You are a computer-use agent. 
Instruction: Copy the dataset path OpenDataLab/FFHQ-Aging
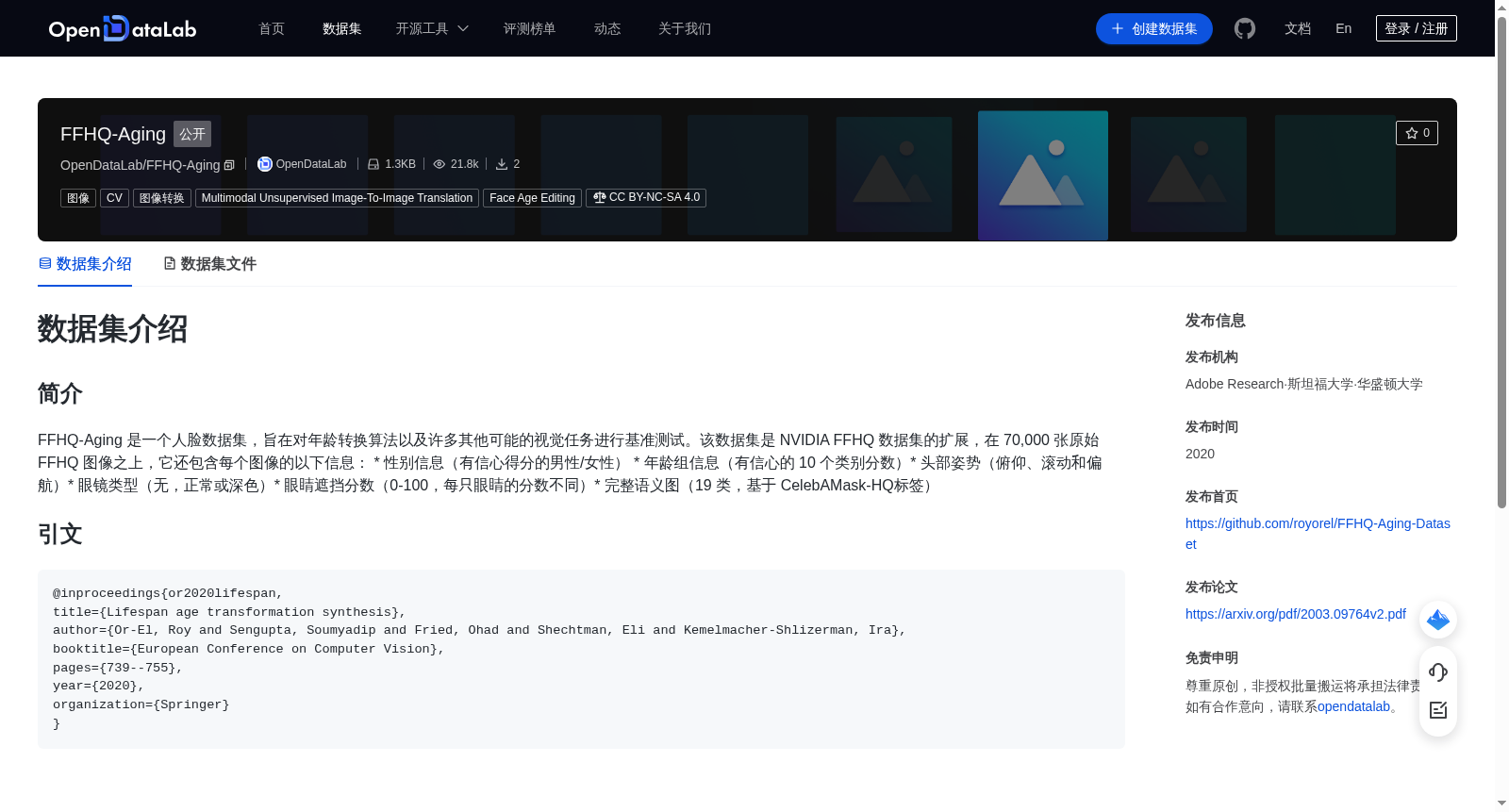(229, 165)
